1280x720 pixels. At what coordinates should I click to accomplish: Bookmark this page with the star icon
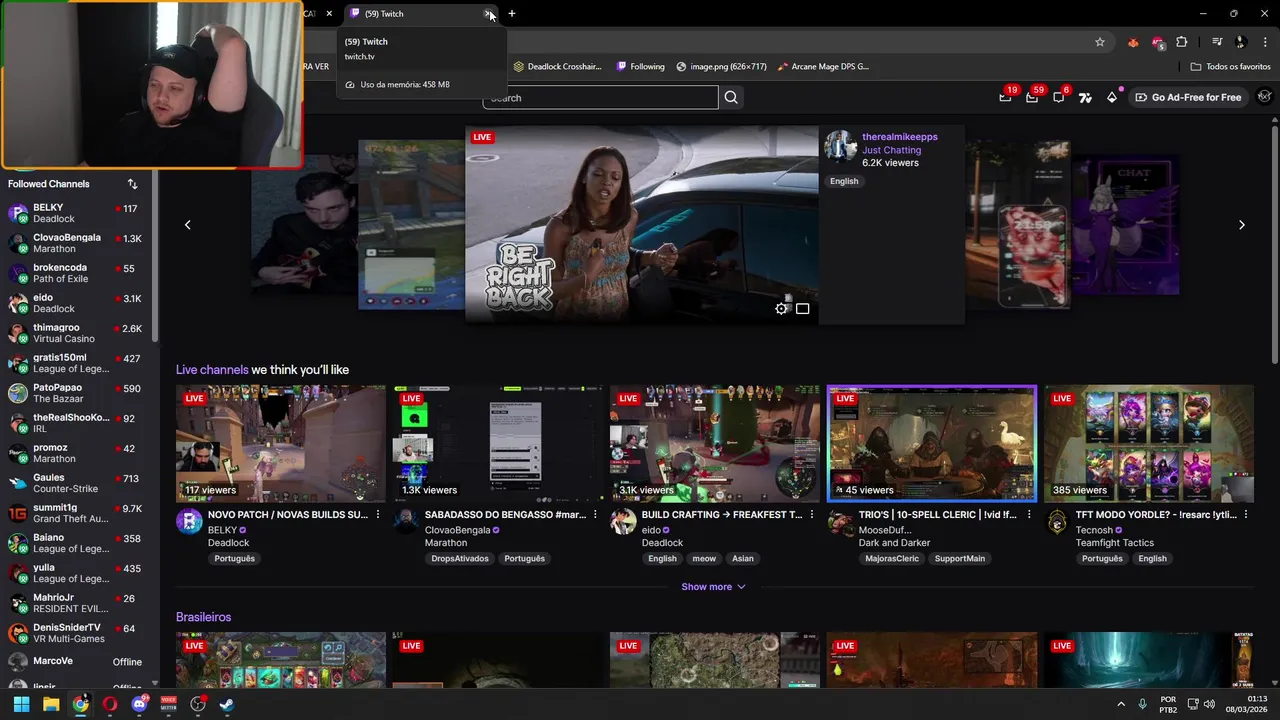1100,42
